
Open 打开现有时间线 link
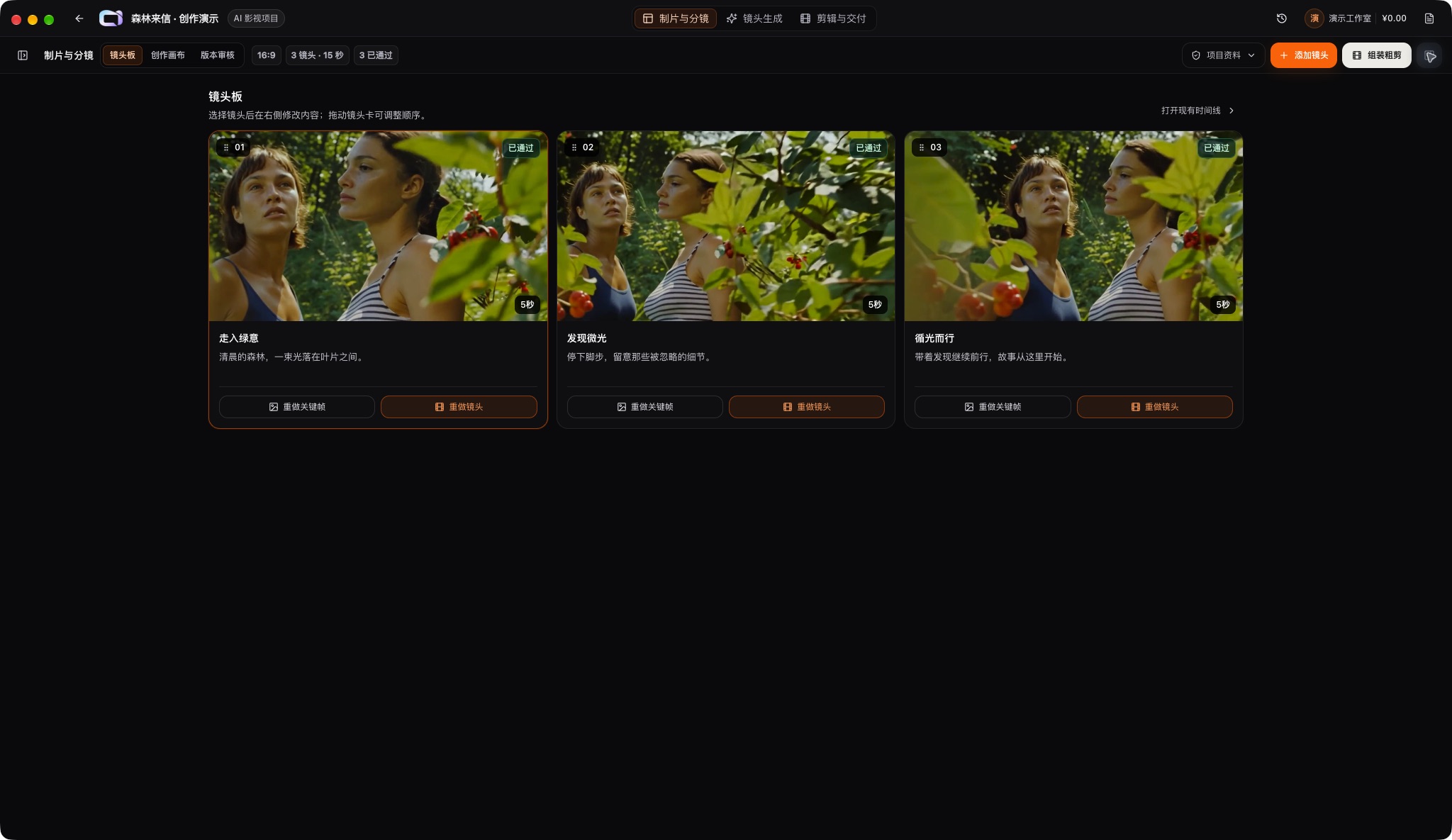pos(1197,111)
